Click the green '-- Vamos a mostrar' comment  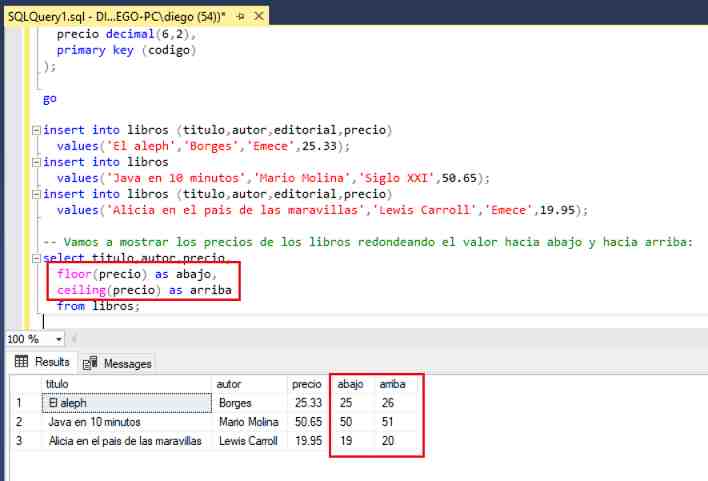tap(368, 242)
